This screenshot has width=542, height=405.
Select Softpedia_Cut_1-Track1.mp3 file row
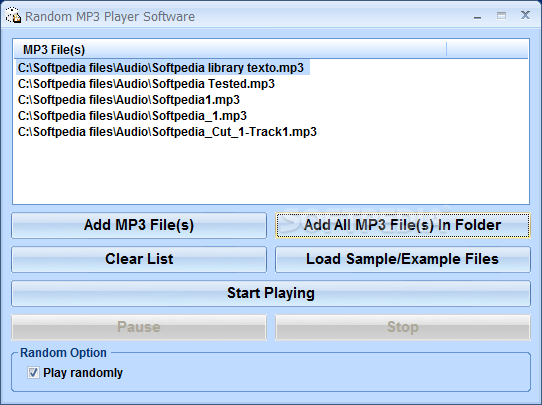pyautogui.click(x=167, y=132)
